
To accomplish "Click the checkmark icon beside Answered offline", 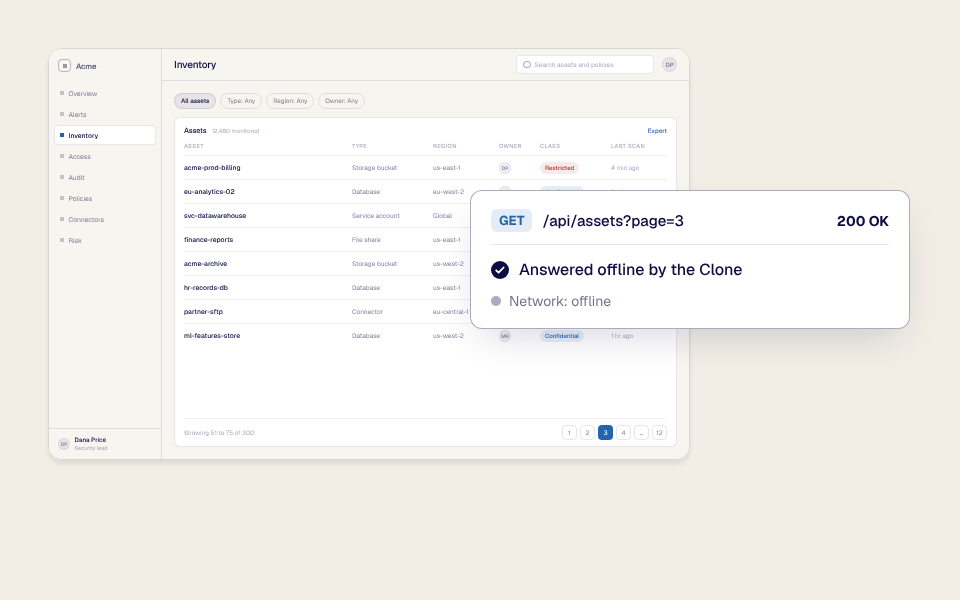I will point(500,270).
